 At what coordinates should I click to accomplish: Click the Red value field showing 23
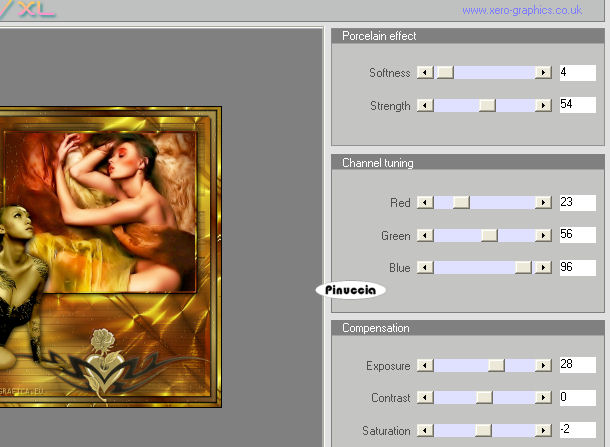click(x=578, y=203)
